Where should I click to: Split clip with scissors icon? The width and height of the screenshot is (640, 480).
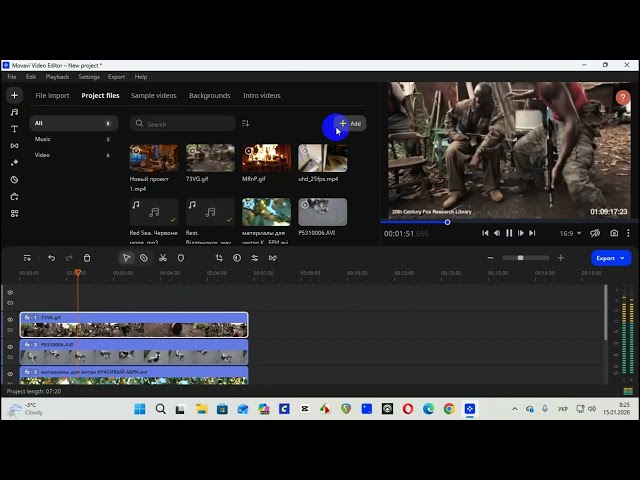(x=163, y=258)
